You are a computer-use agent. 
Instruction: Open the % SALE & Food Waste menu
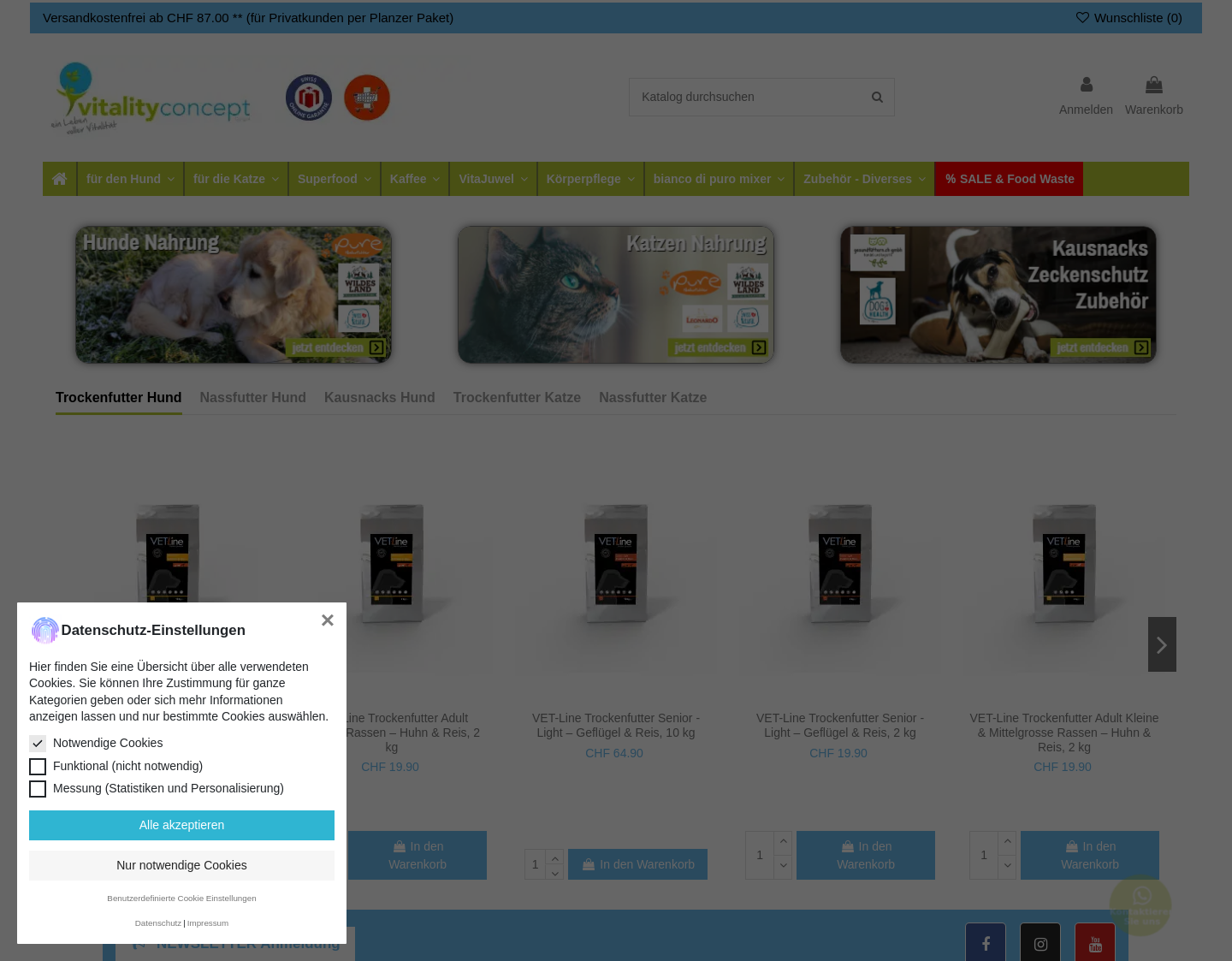click(x=1010, y=179)
